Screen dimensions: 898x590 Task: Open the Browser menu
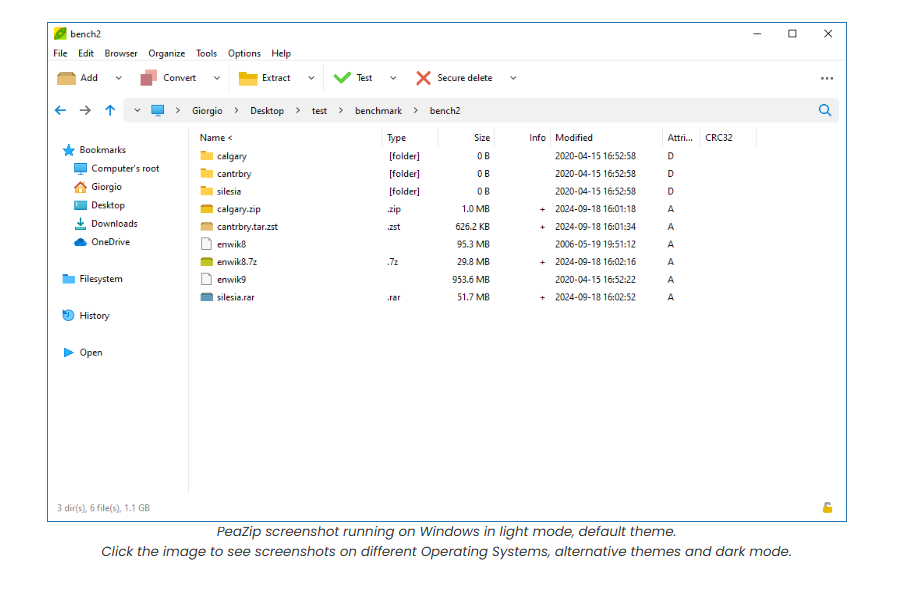click(x=121, y=53)
